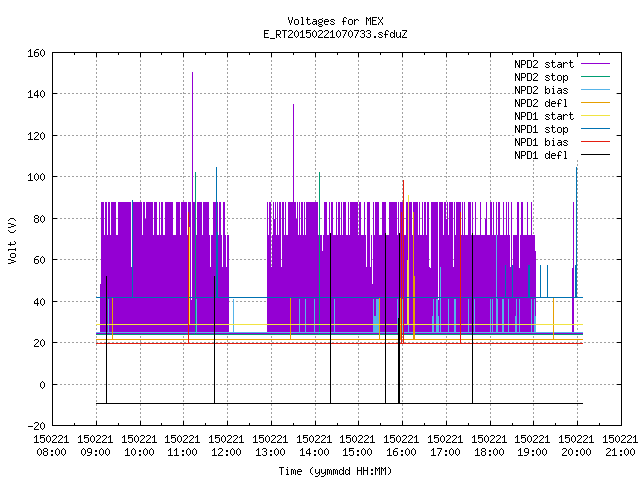Select the 'NPD2 stop' legend label
The height and width of the screenshot is (480, 640).
pyautogui.click(x=541, y=77)
